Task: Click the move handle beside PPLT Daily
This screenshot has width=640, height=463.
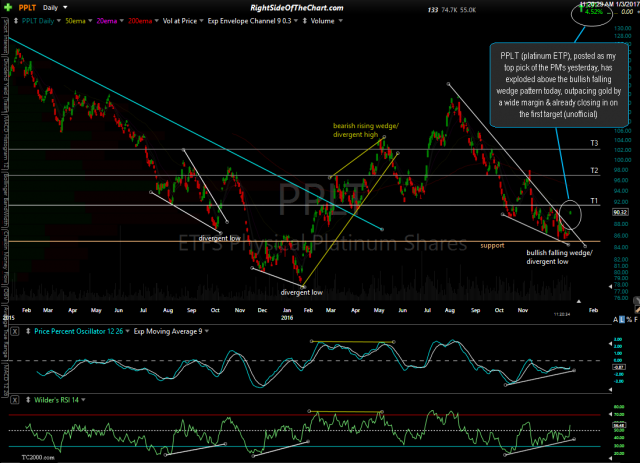Action: 16,21
